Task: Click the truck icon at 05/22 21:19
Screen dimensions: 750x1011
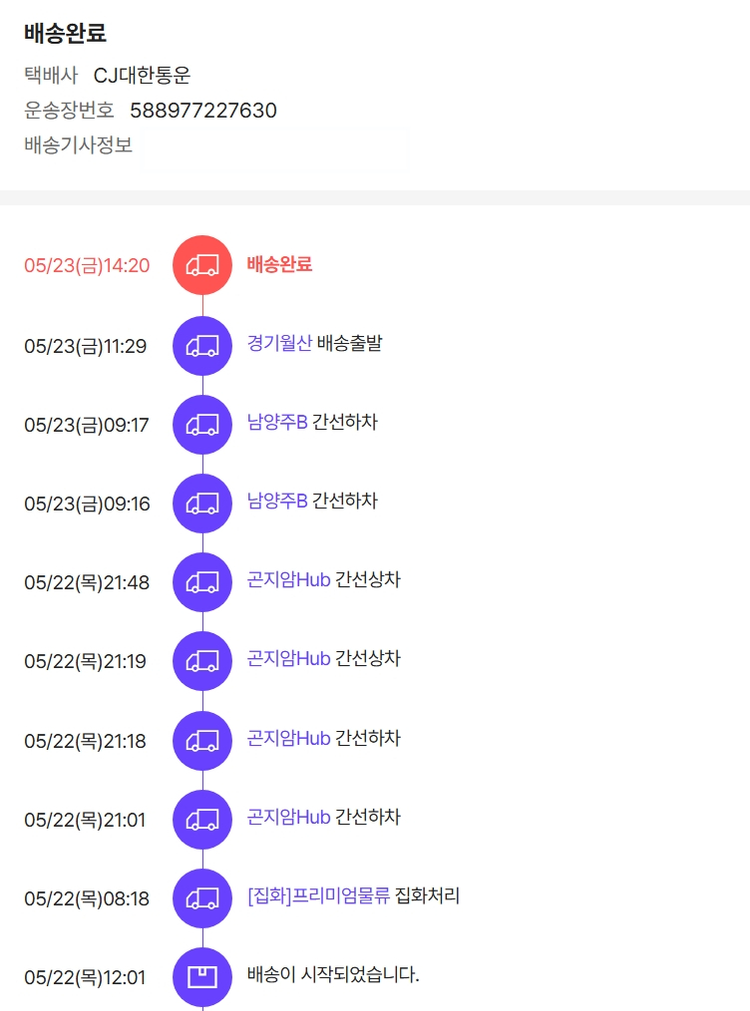Action: click(202, 660)
